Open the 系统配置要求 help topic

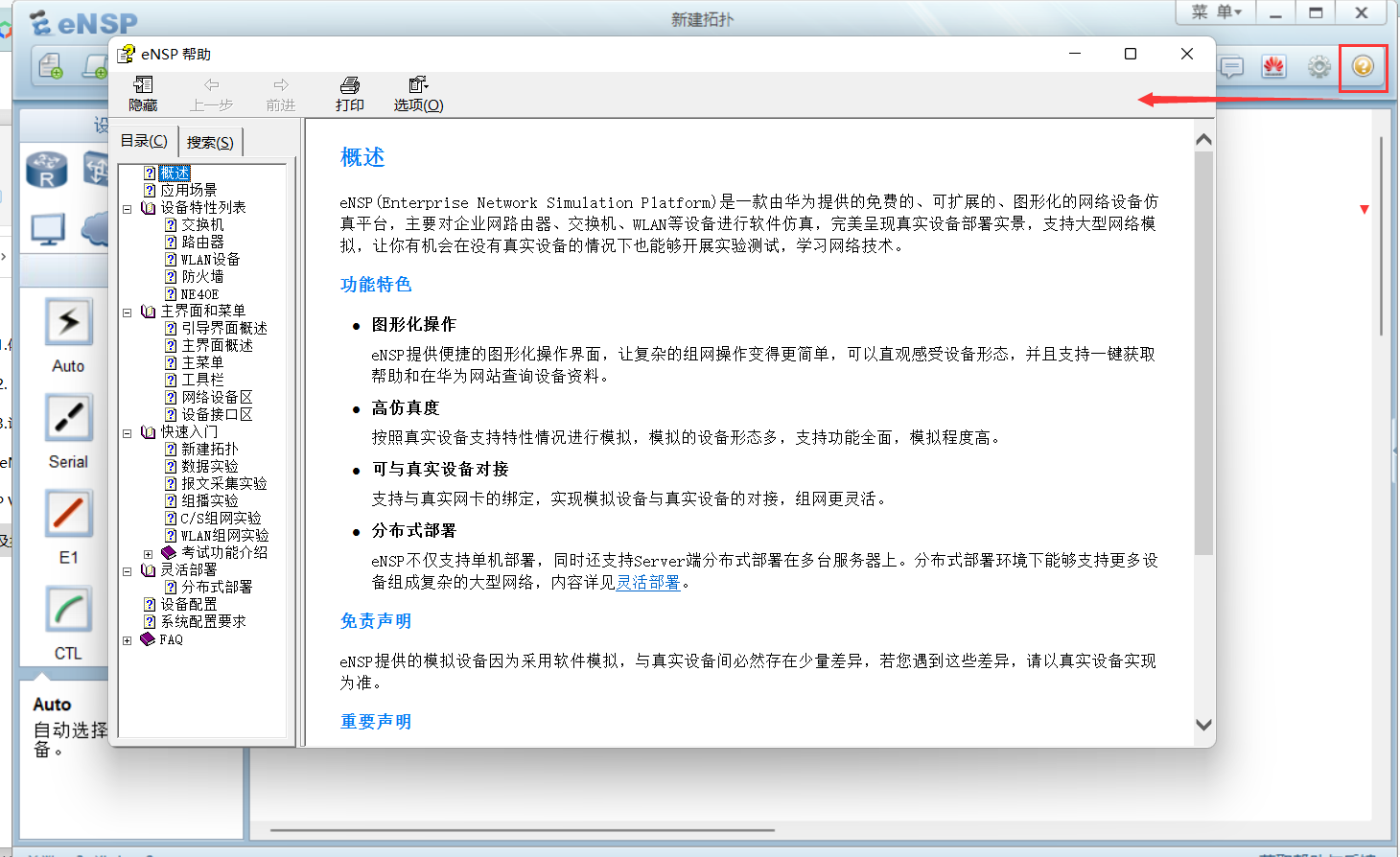tap(202, 621)
